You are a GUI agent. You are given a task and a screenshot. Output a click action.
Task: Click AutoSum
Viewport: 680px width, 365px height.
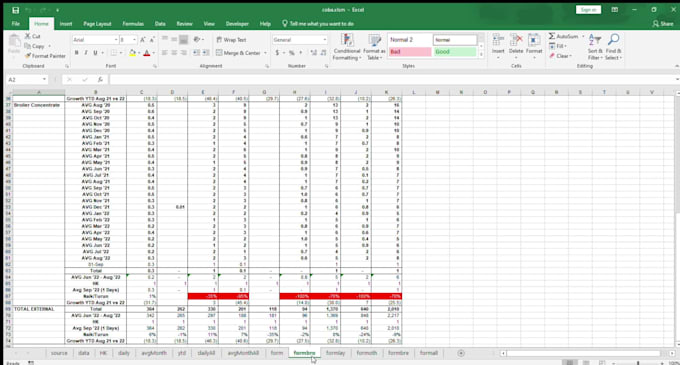click(564, 36)
